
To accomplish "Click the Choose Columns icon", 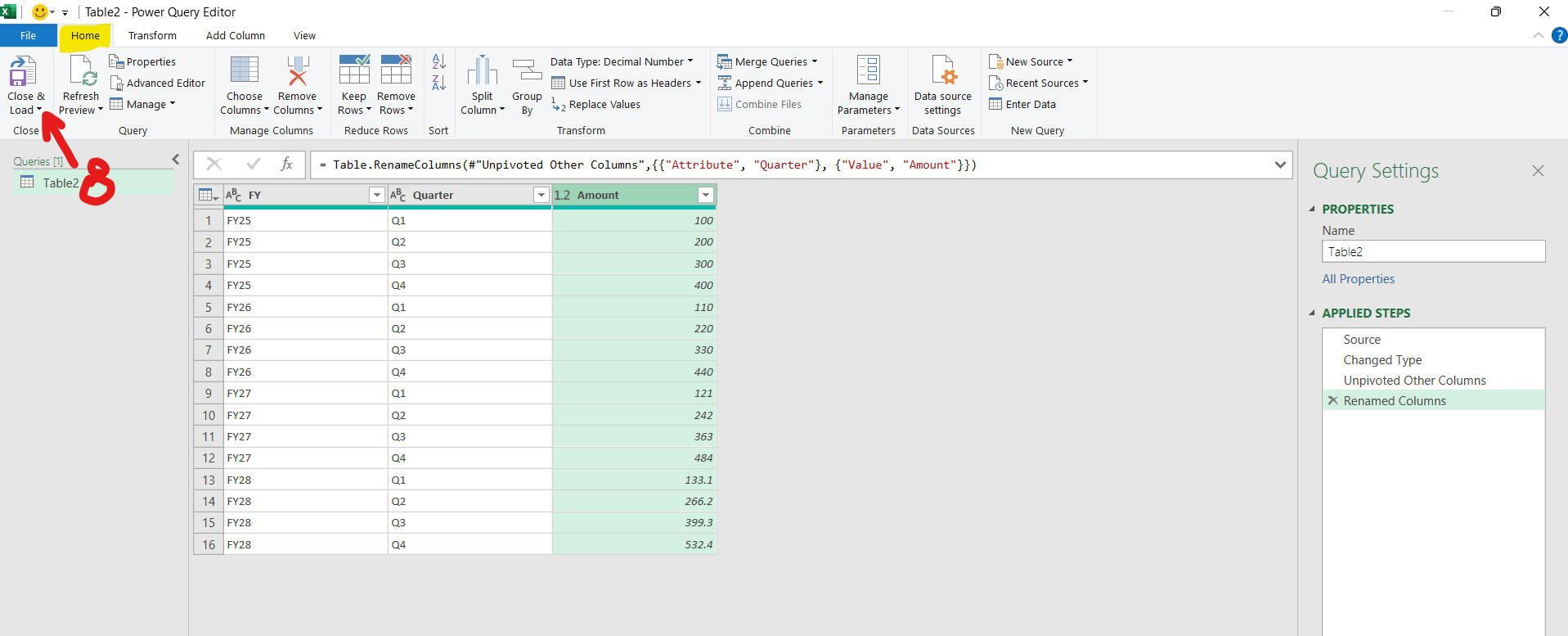I will tap(245, 70).
